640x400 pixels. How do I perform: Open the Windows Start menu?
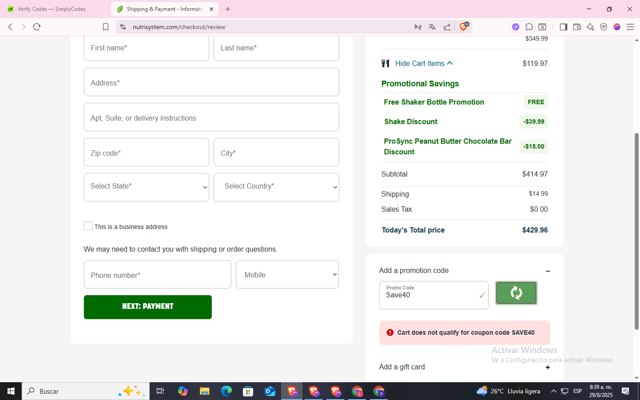coord(11,391)
